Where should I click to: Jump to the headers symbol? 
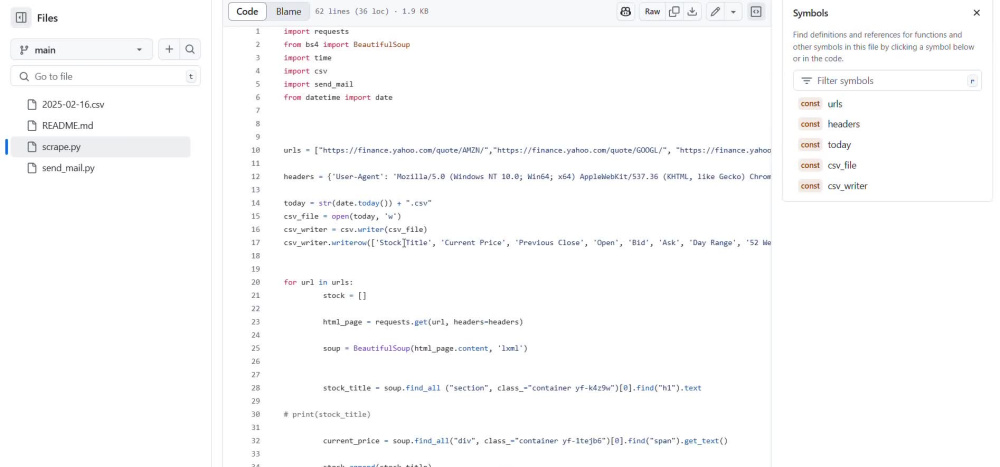tap(844, 124)
